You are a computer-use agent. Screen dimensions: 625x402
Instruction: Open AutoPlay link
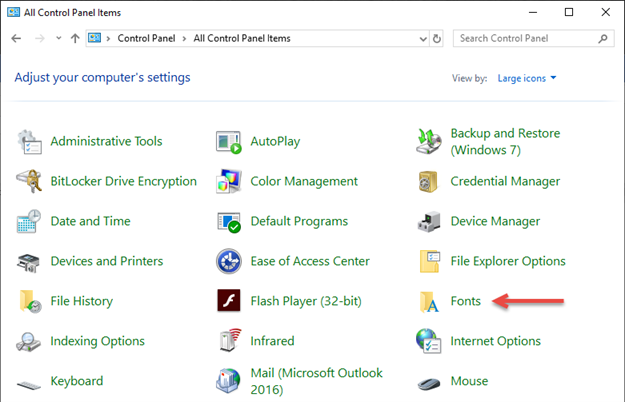click(x=275, y=141)
